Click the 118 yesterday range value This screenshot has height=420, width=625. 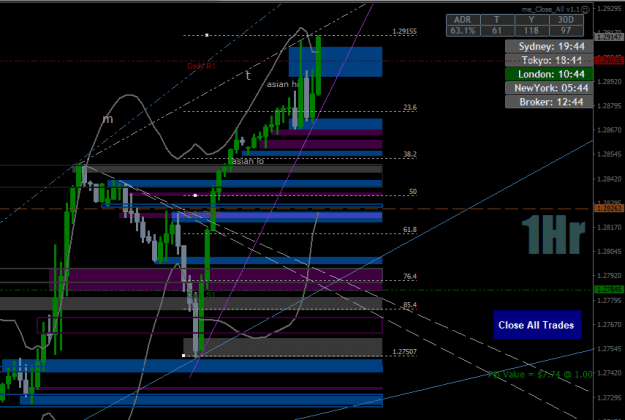point(531,31)
